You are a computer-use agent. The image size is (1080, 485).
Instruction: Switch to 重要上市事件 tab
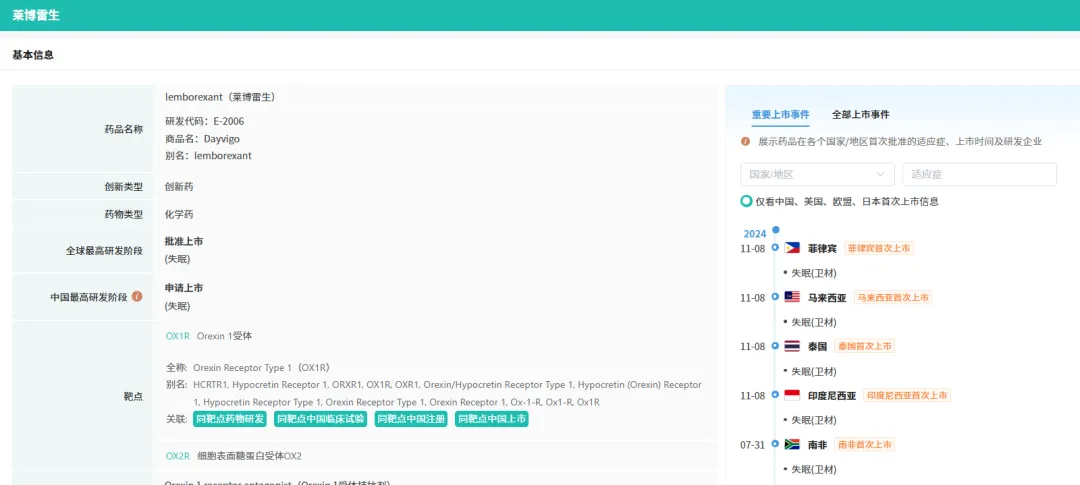point(780,114)
